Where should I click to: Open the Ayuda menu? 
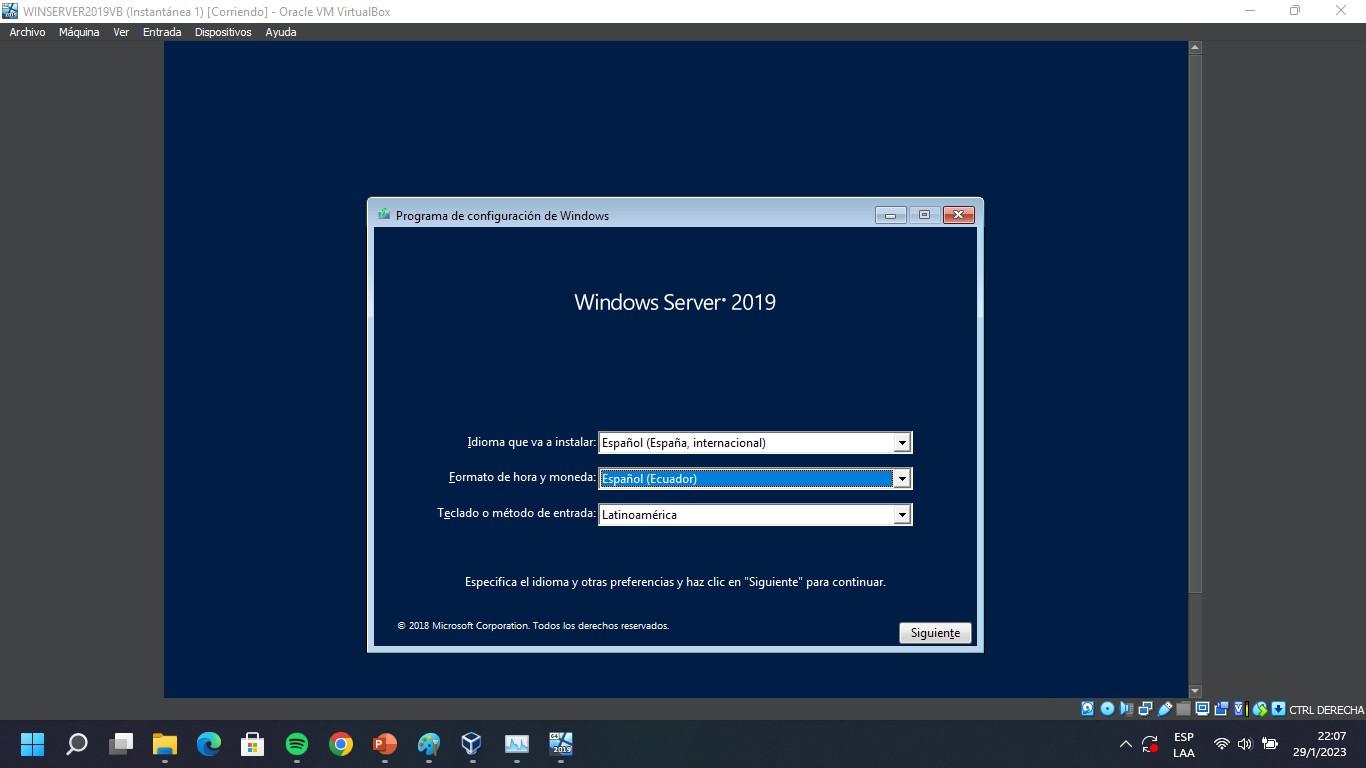coord(281,32)
